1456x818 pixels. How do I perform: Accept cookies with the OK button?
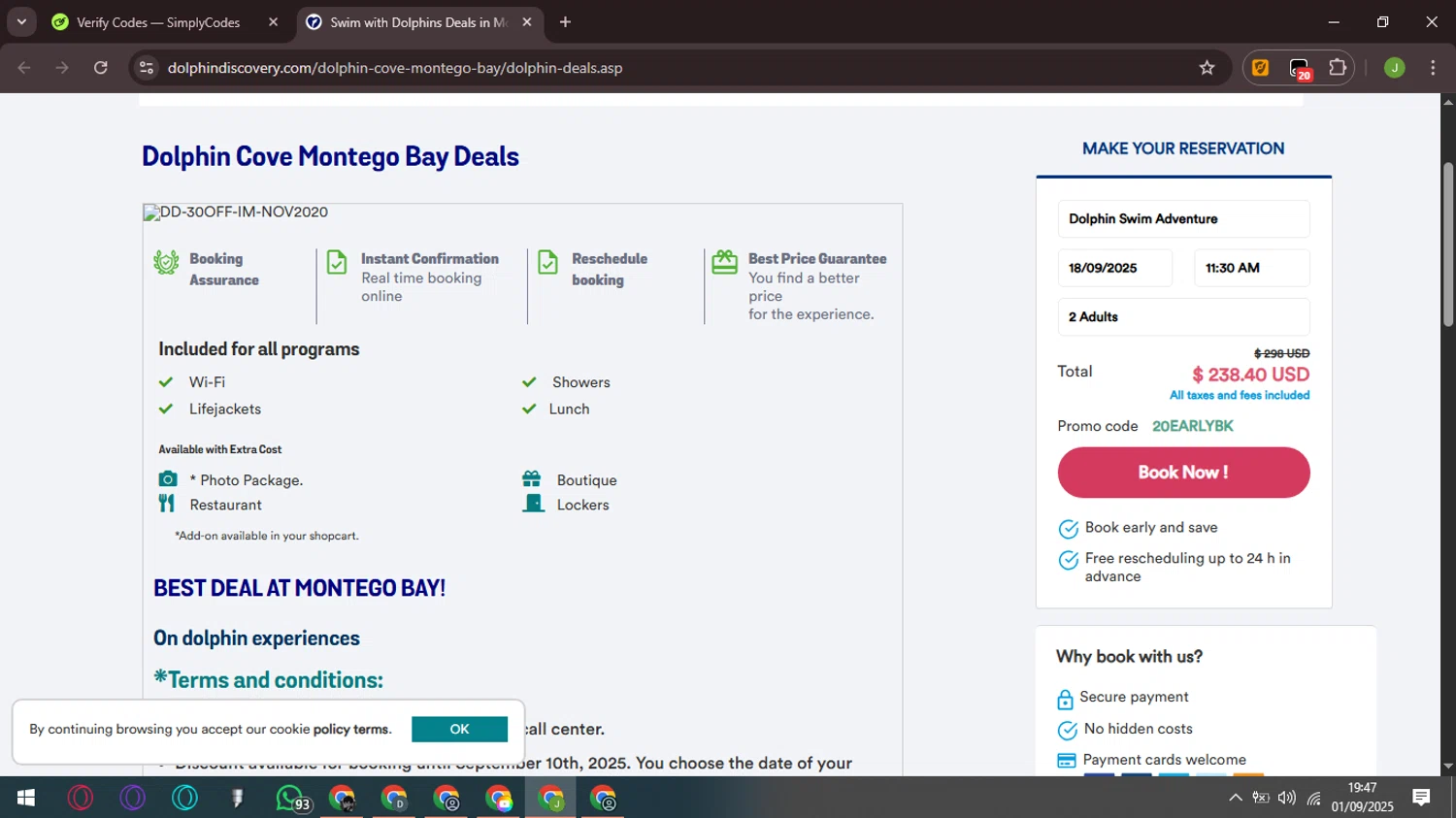coord(459,730)
